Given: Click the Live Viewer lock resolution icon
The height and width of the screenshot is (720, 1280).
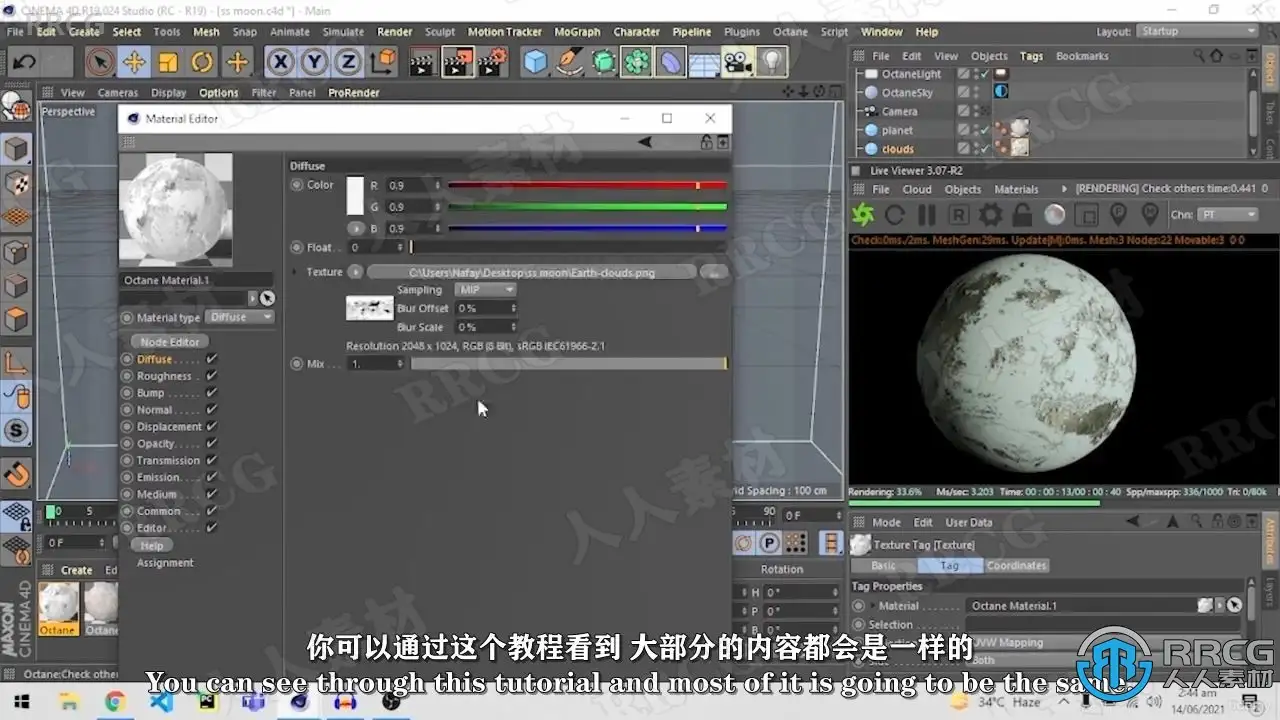Looking at the screenshot, I should [1022, 215].
